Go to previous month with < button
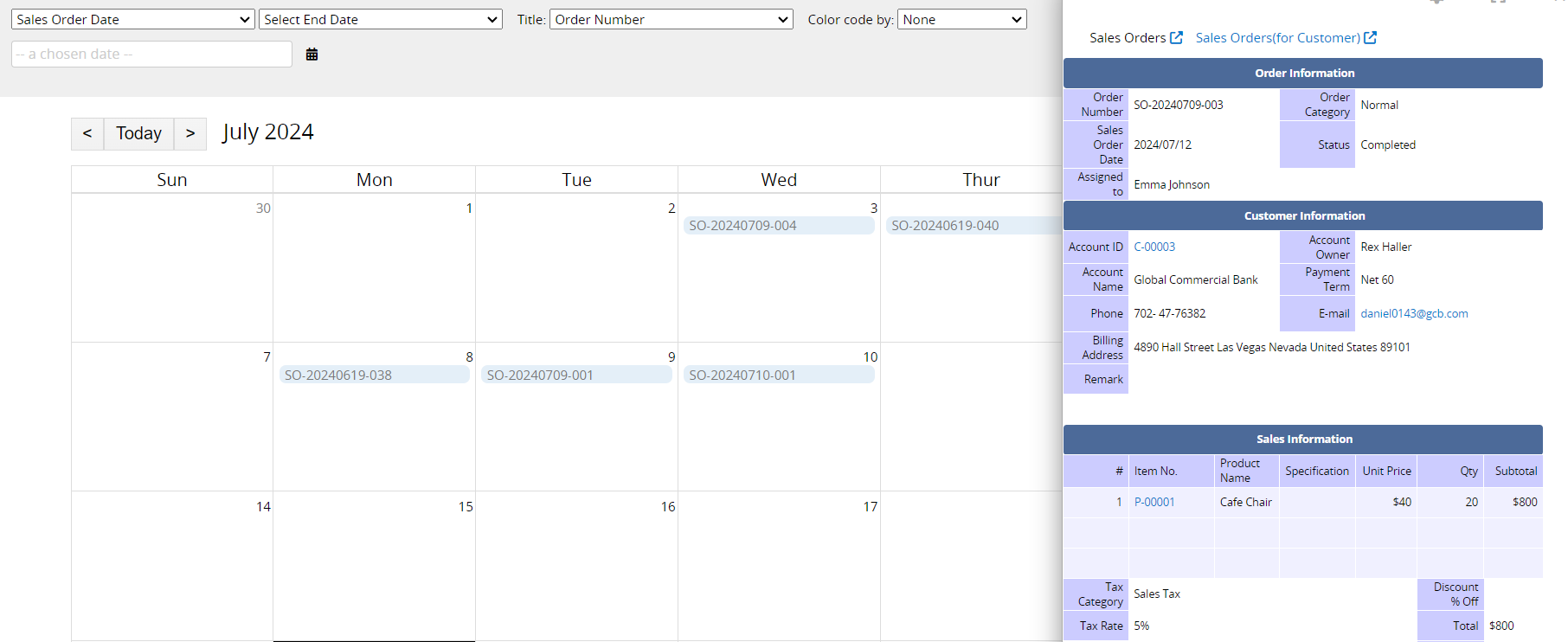1568x642 pixels. click(x=87, y=133)
